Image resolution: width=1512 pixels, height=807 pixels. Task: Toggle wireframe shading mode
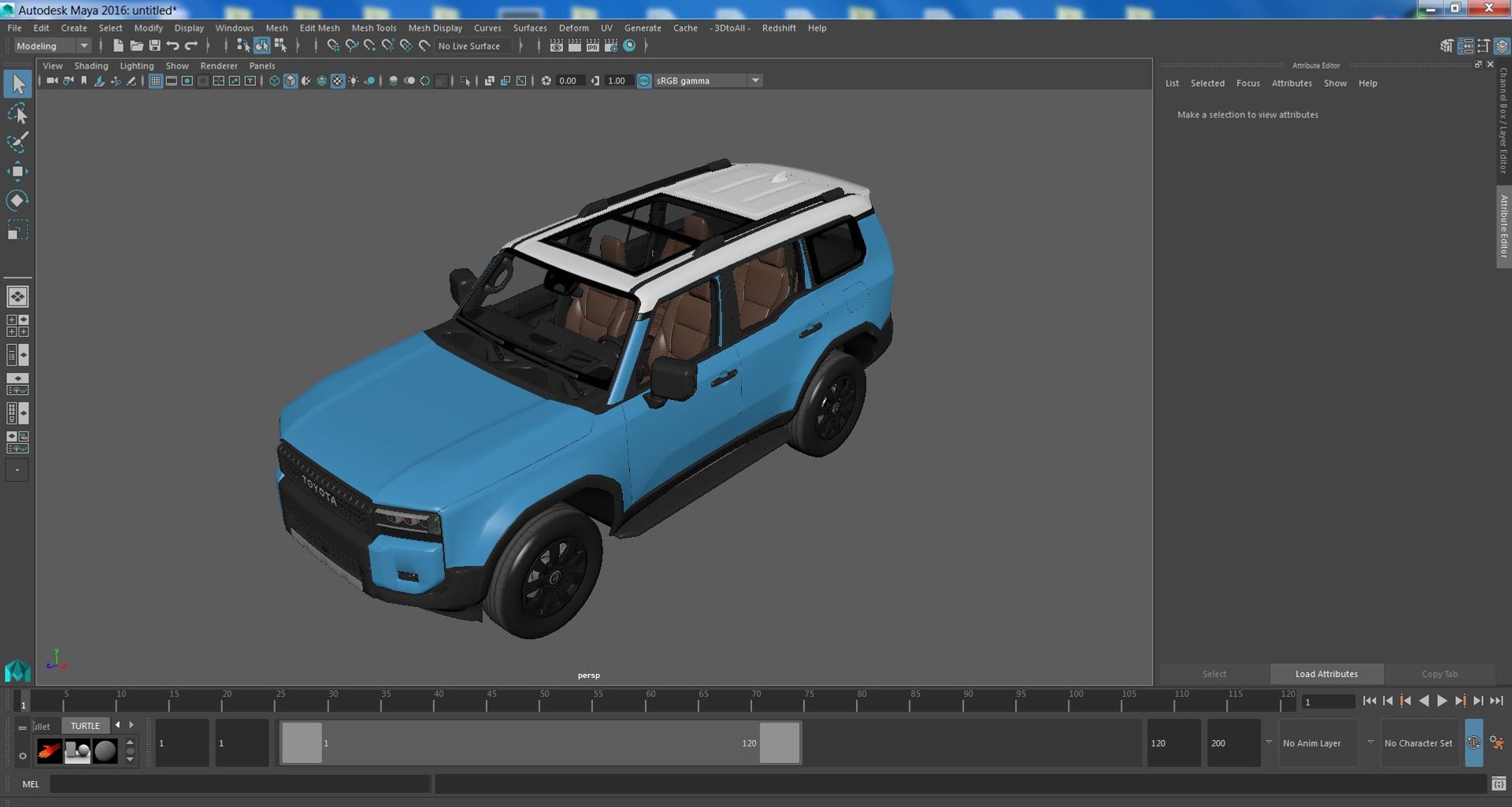tap(274, 80)
